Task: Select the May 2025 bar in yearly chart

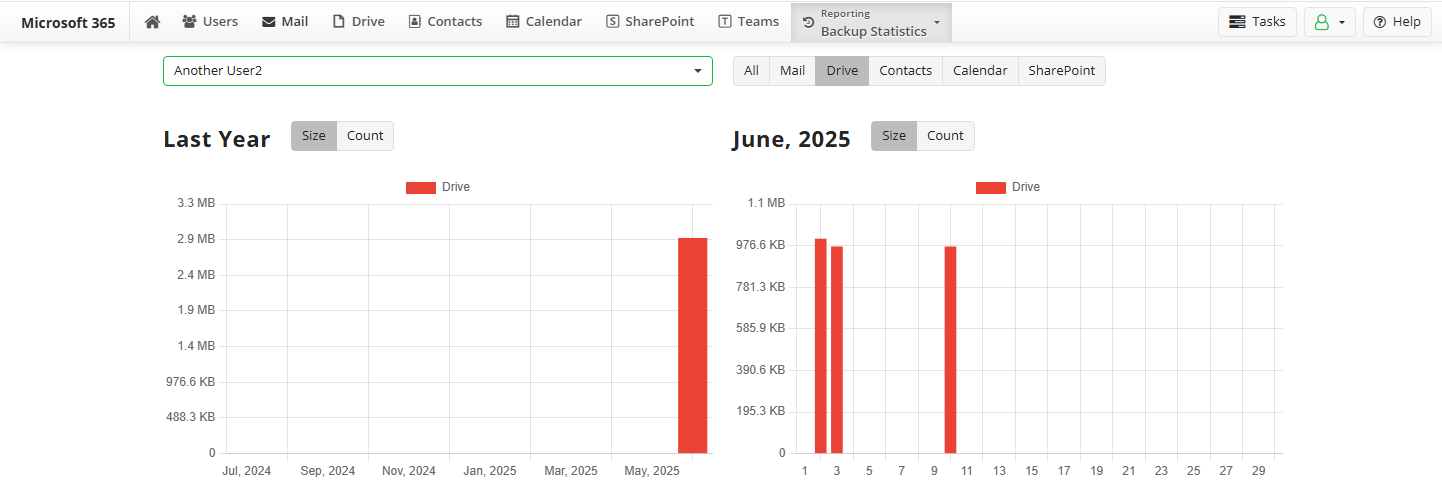Action: tap(693, 345)
